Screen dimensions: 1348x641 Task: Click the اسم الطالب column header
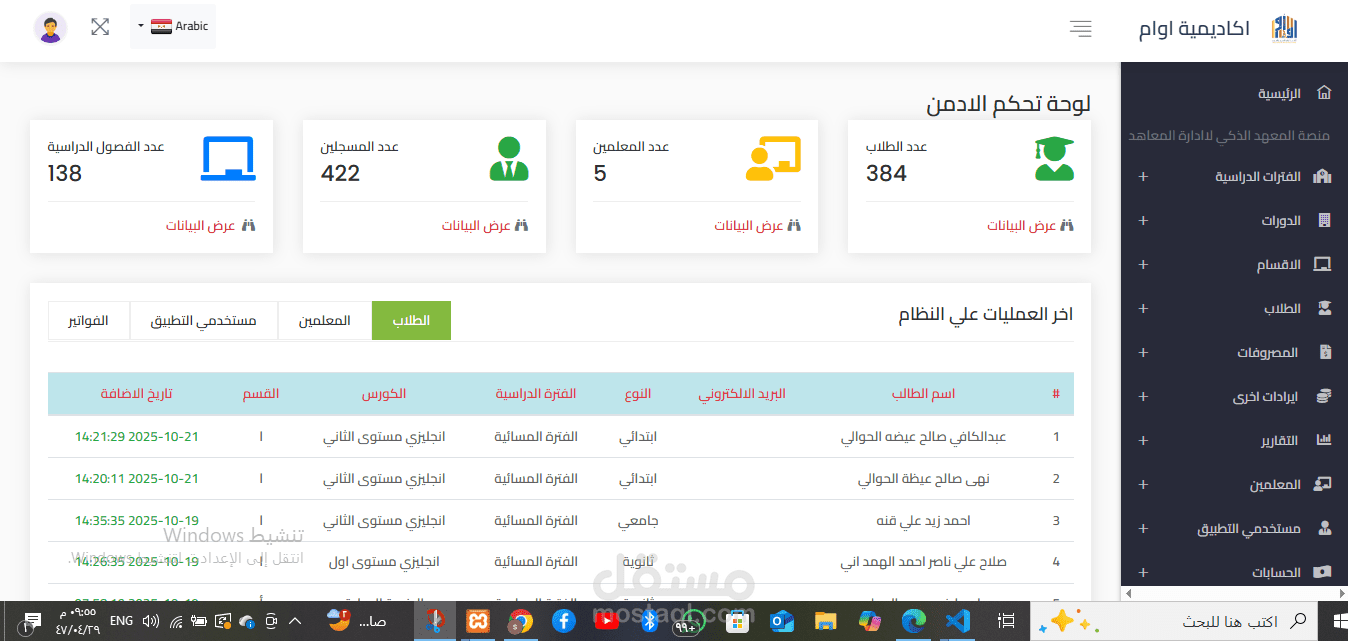924,394
